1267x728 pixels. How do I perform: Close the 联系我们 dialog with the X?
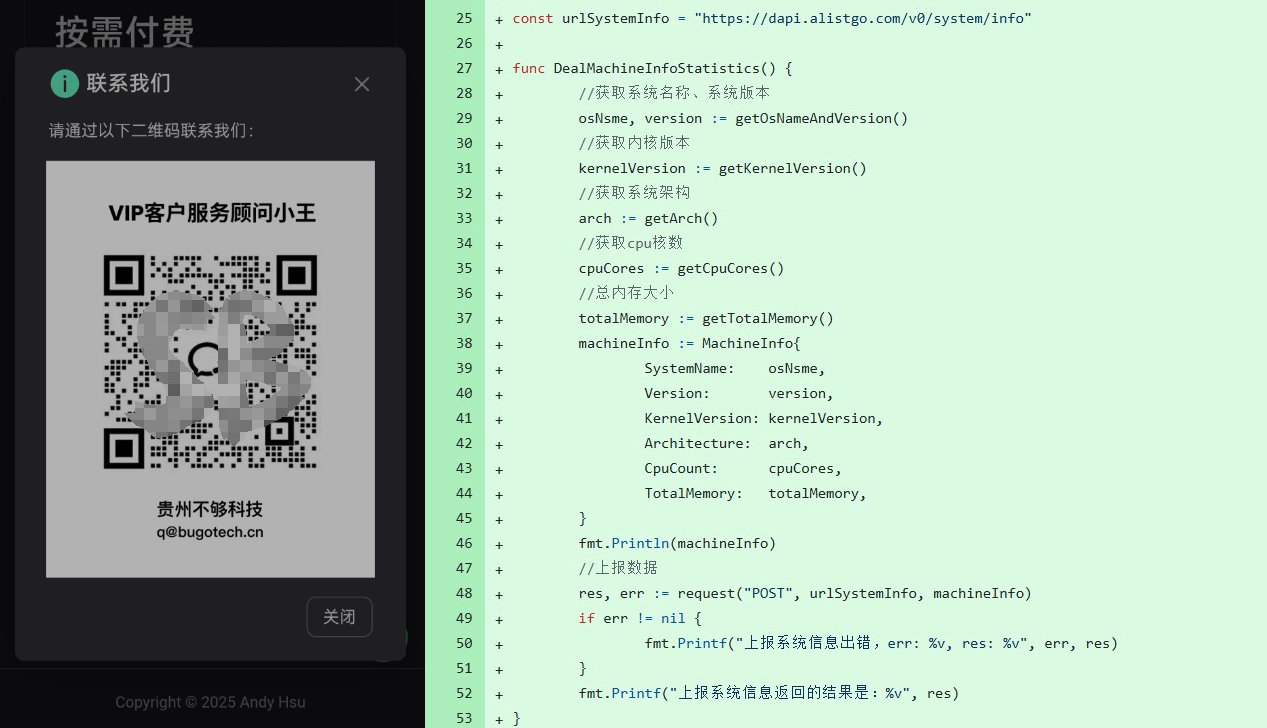[362, 85]
